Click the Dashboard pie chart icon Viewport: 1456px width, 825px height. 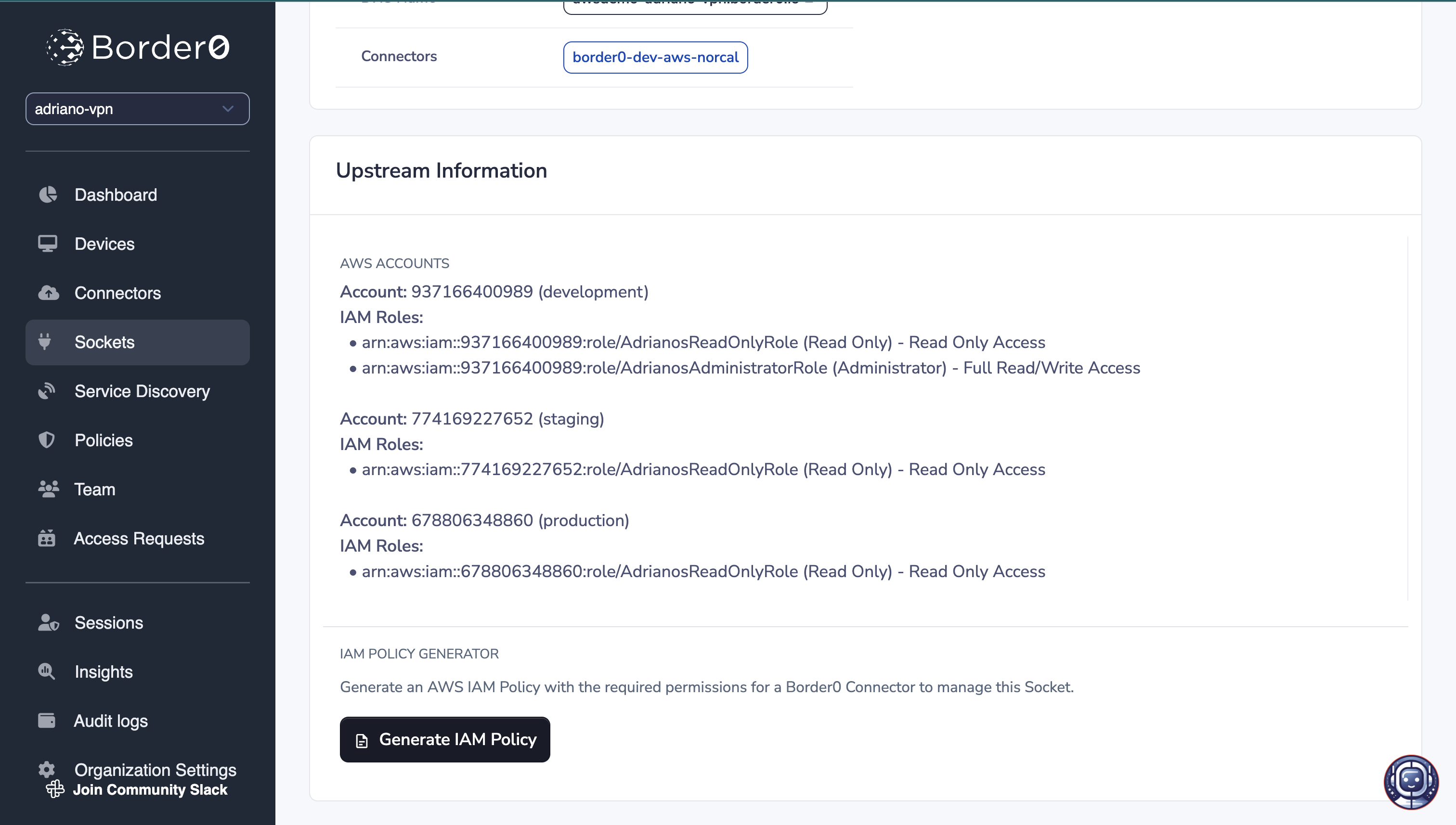(x=48, y=195)
